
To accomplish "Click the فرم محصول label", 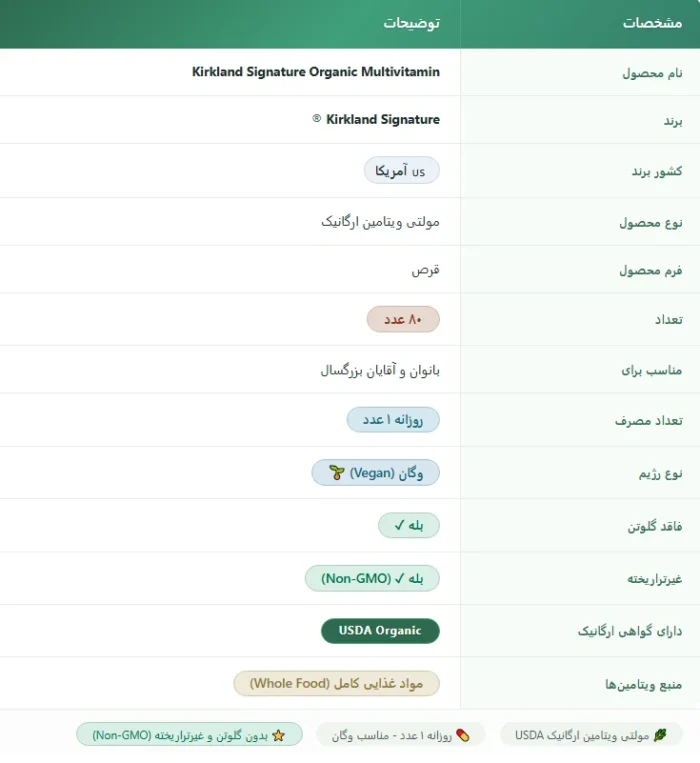I will pos(650,270).
